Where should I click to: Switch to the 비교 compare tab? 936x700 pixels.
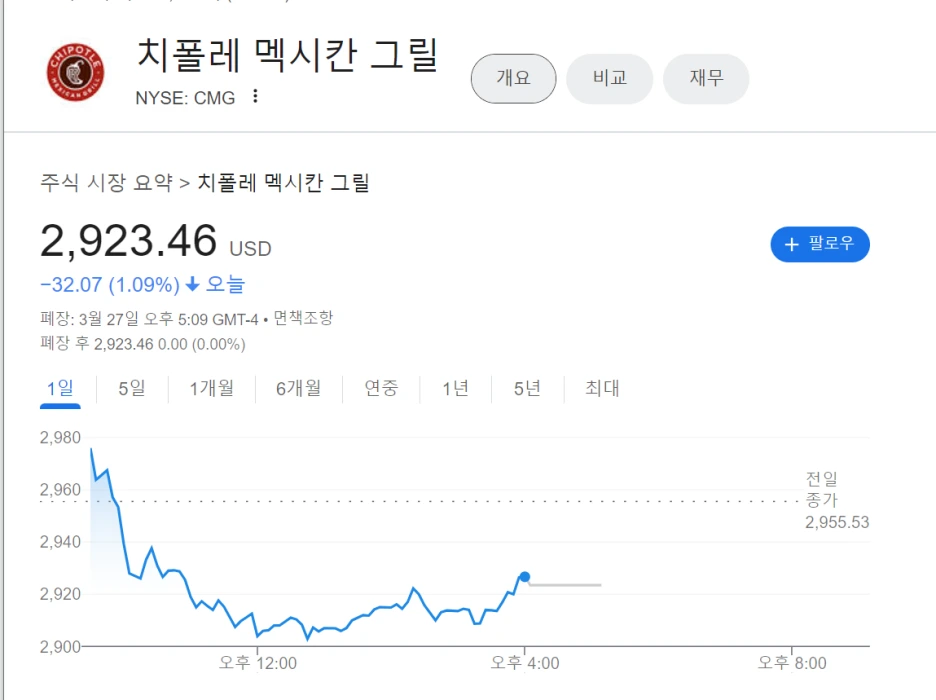click(609, 78)
